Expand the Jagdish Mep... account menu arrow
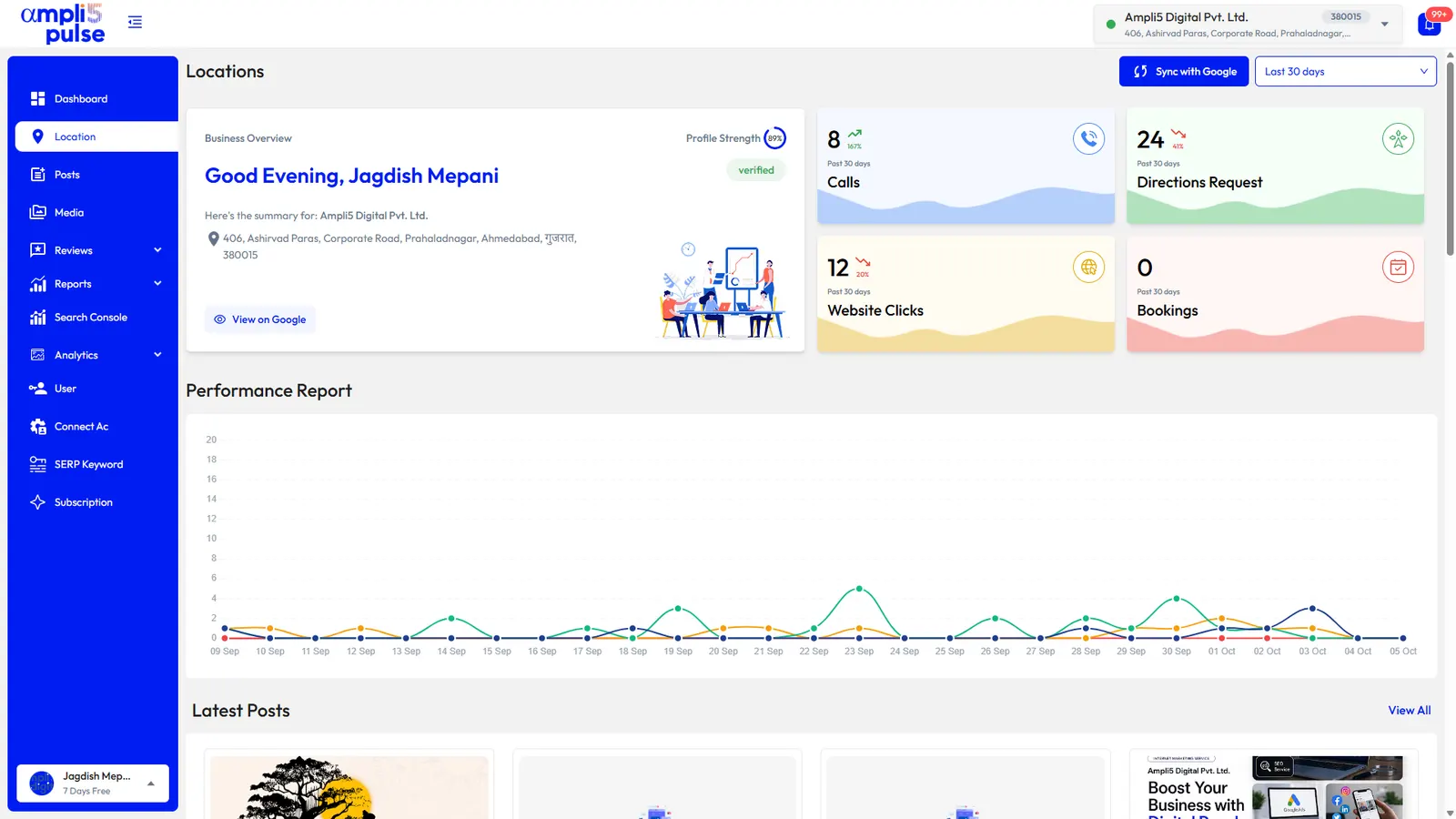This screenshot has width=1456, height=819. click(x=151, y=783)
